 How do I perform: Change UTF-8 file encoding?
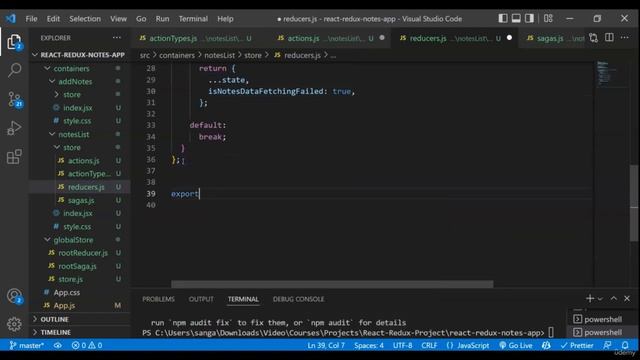click(x=402, y=345)
